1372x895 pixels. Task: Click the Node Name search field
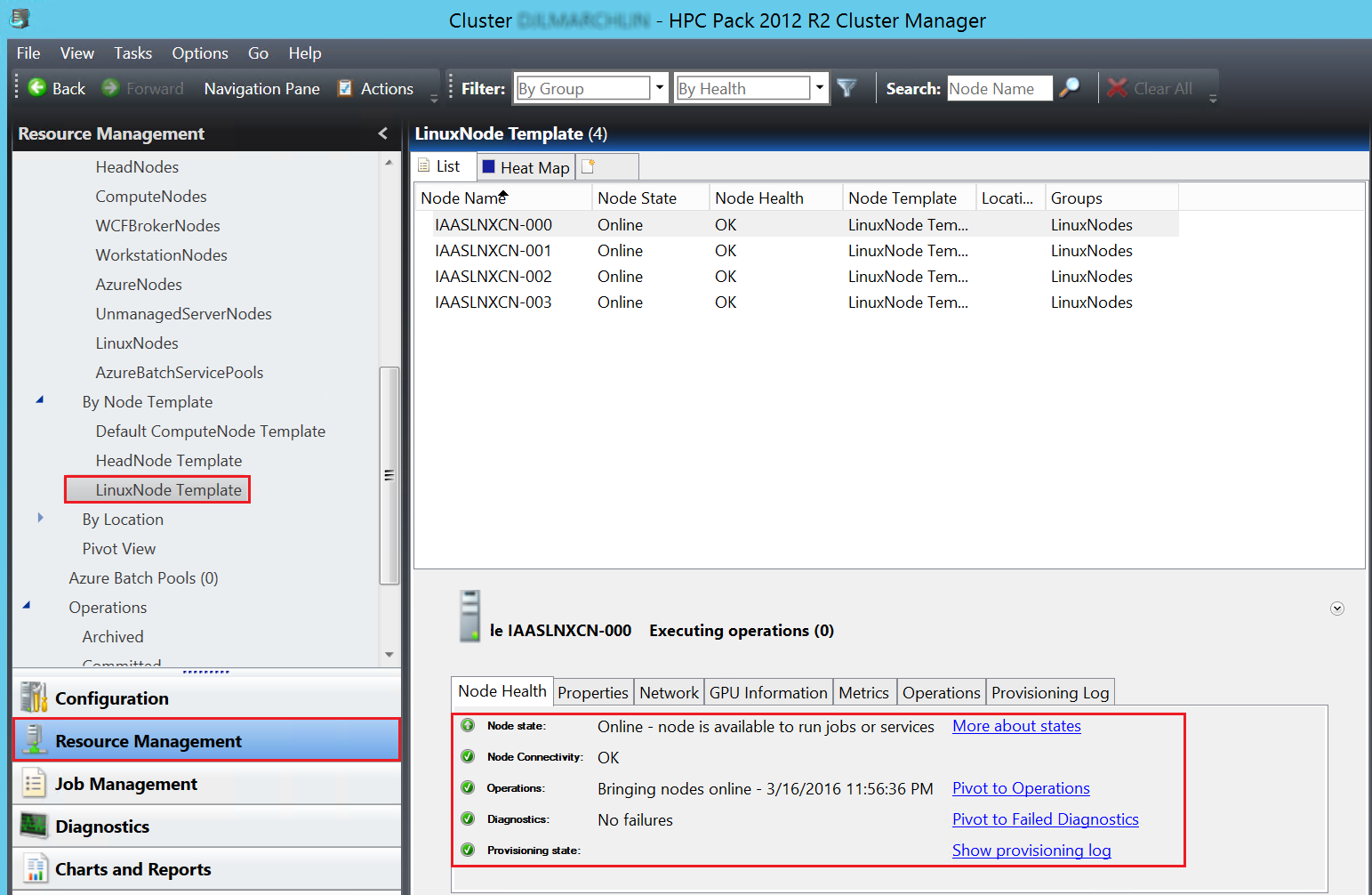(x=999, y=88)
